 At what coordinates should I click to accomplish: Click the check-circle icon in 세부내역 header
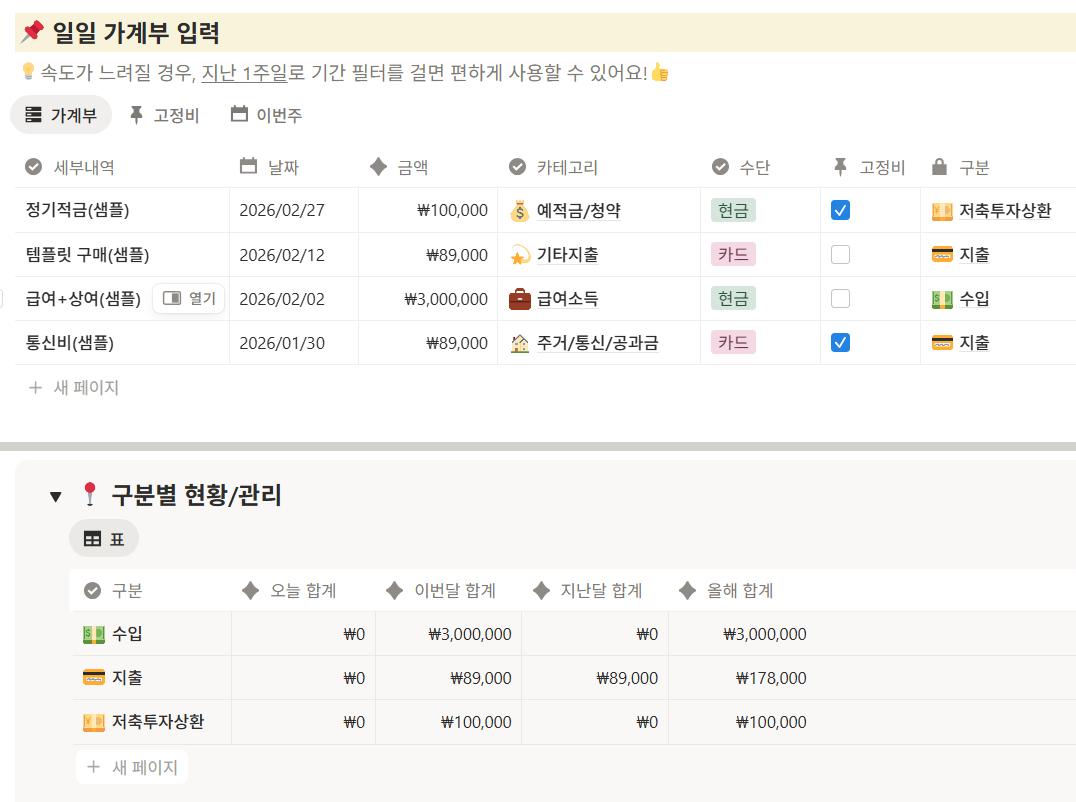33,167
